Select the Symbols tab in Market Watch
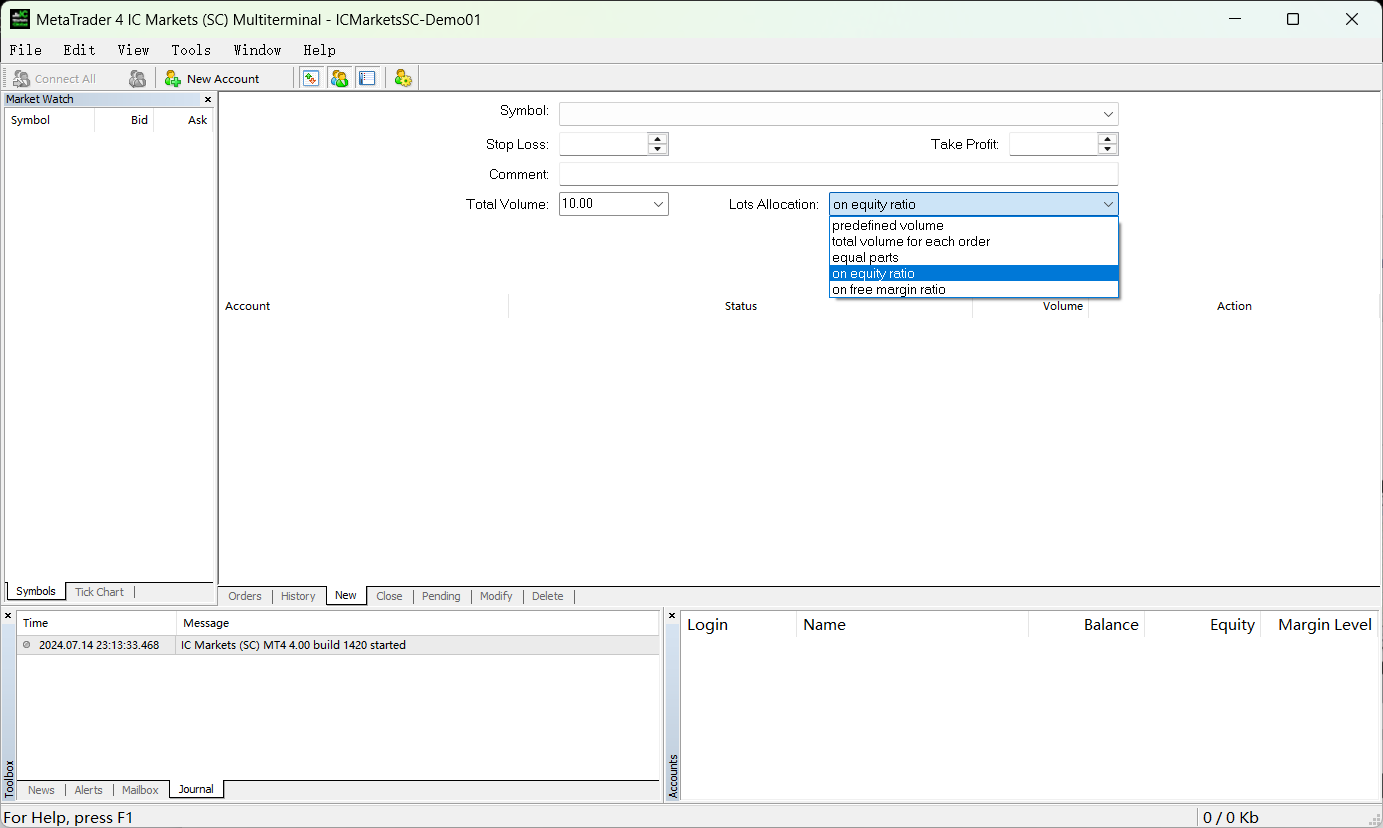Image resolution: width=1383 pixels, height=828 pixels. (x=36, y=591)
